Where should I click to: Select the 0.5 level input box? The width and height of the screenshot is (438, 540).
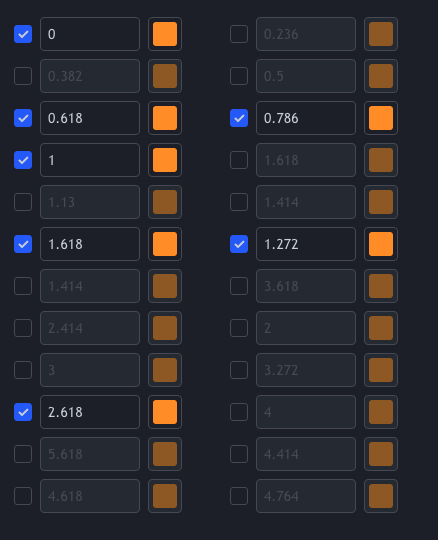point(306,76)
